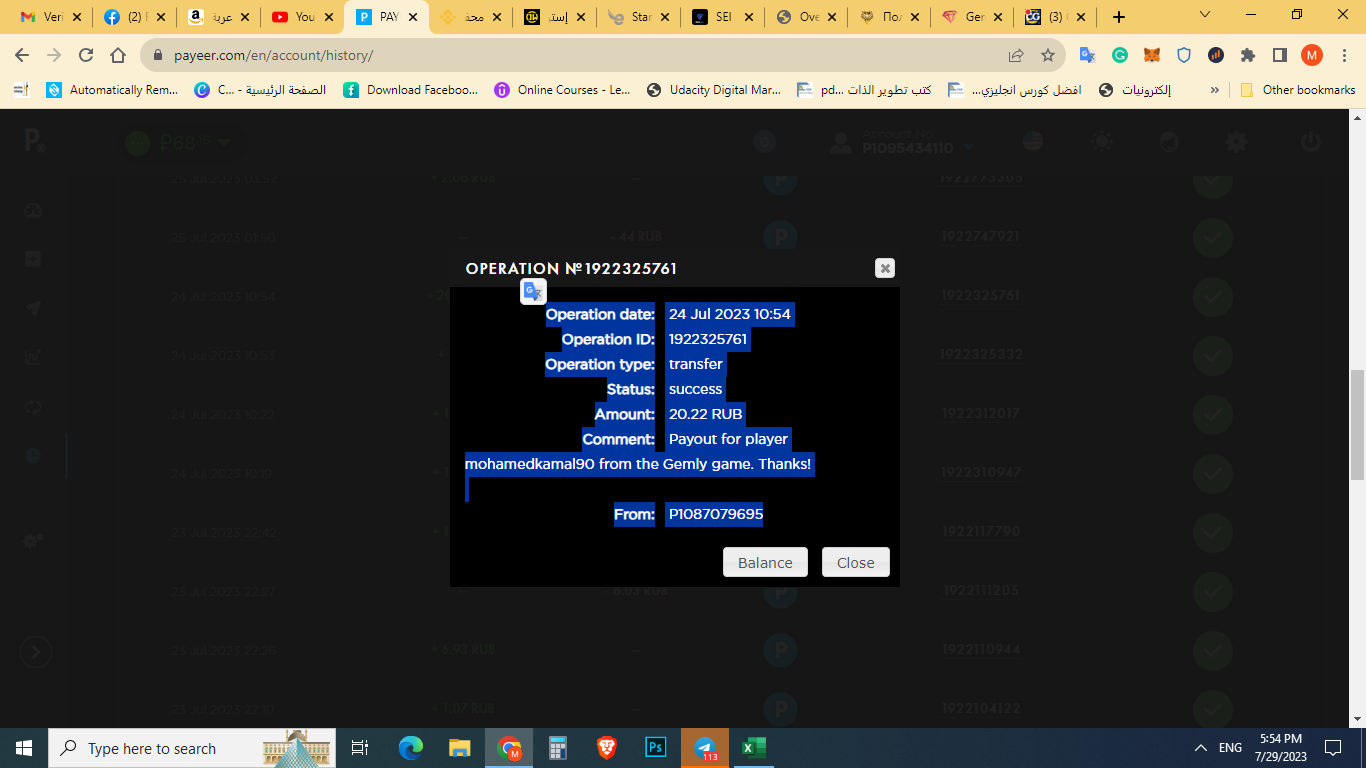Switch to the Gmail tab
The image size is (1366, 768).
click(50, 17)
